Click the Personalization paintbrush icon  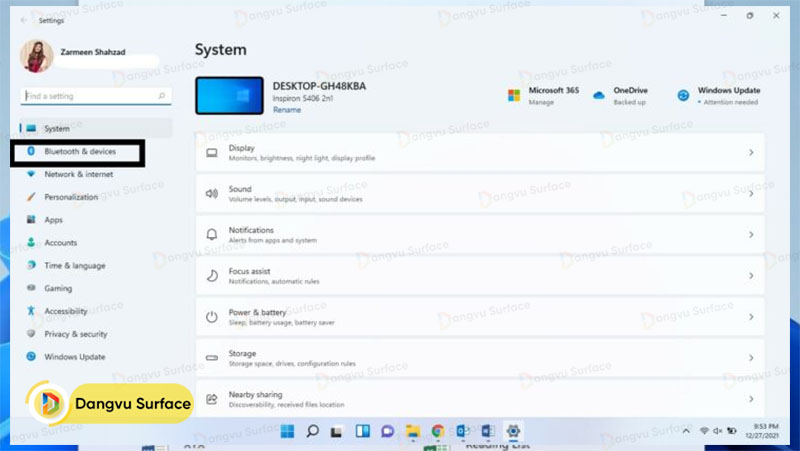coord(31,196)
